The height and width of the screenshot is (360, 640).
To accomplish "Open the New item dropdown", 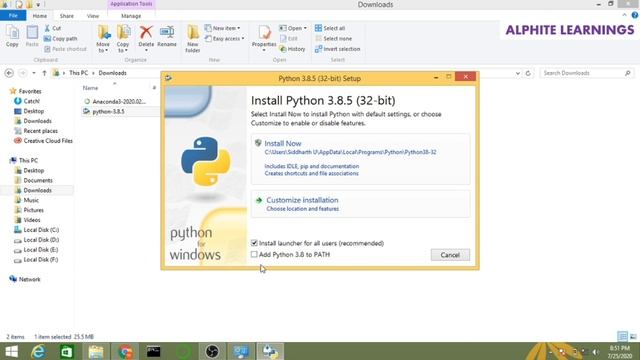I will (x=222, y=28).
